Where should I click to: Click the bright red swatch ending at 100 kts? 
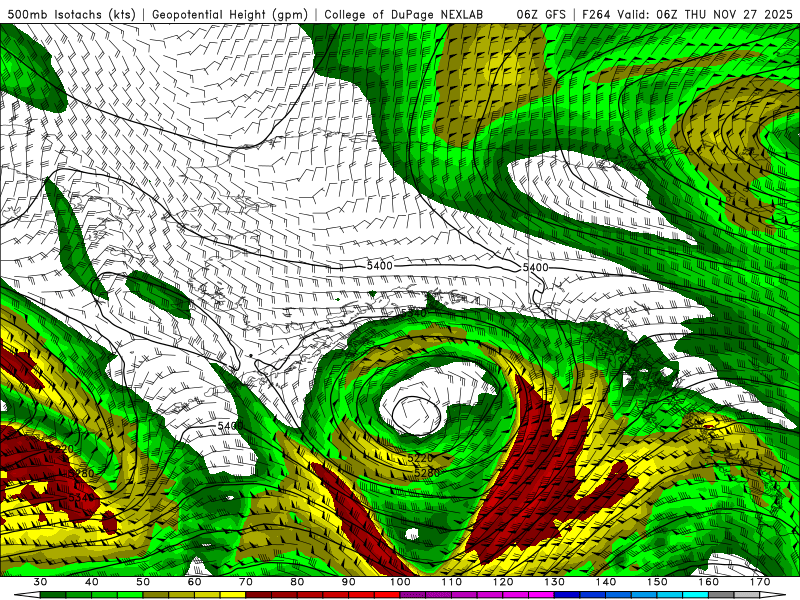[387, 595]
